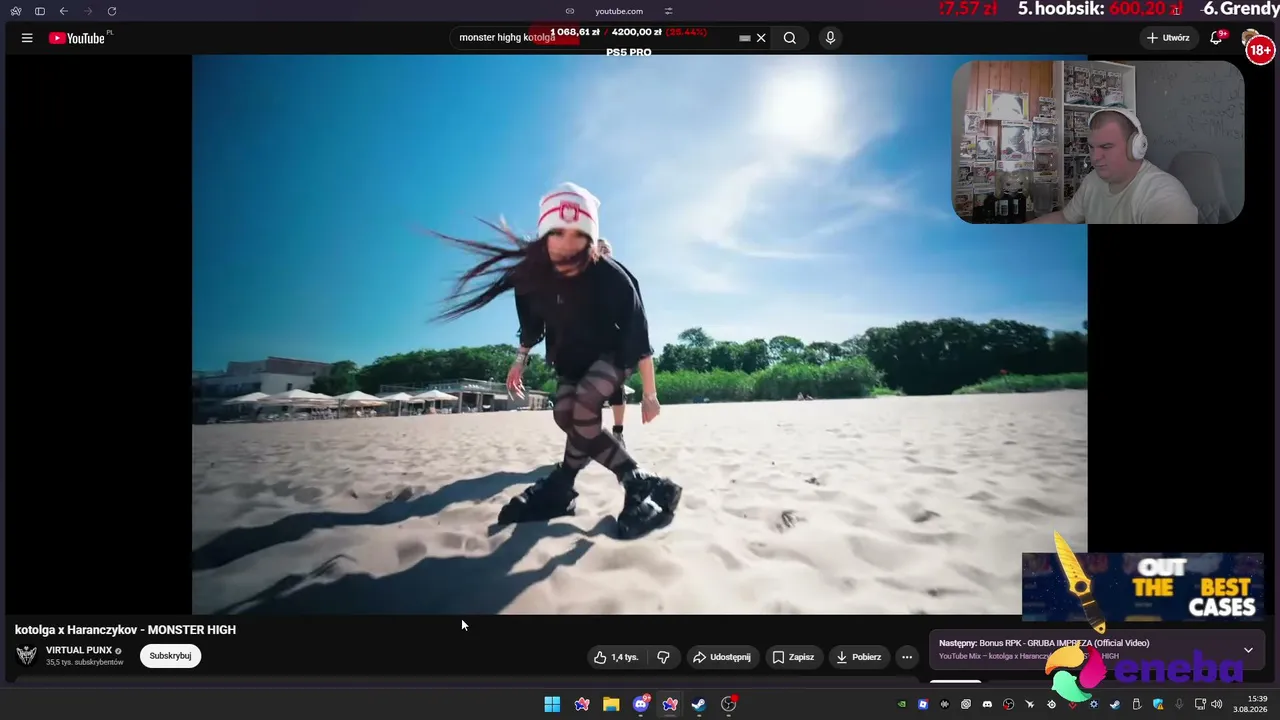The width and height of the screenshot is (1280, 720).
Task: Download the video with Pobierz
Action: tap(859, 657)
